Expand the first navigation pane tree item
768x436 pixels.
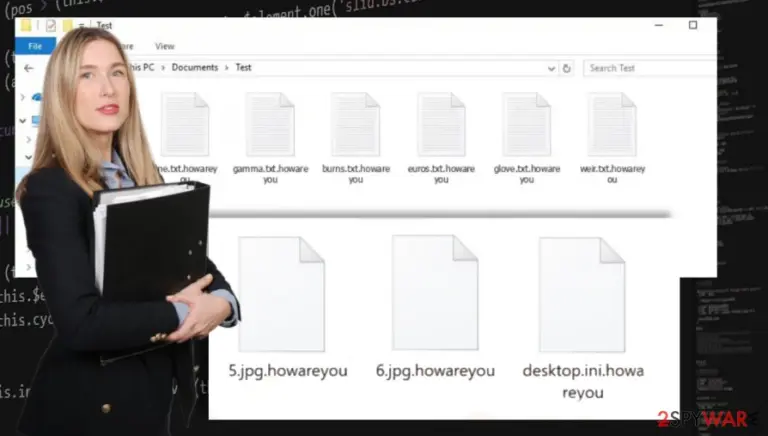tap(23, 97)
